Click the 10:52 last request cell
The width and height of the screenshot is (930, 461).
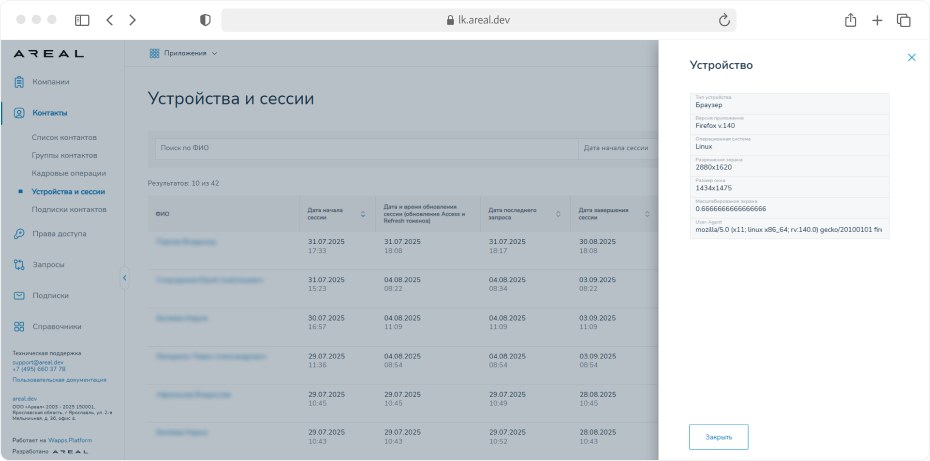[x=497, y=441]
